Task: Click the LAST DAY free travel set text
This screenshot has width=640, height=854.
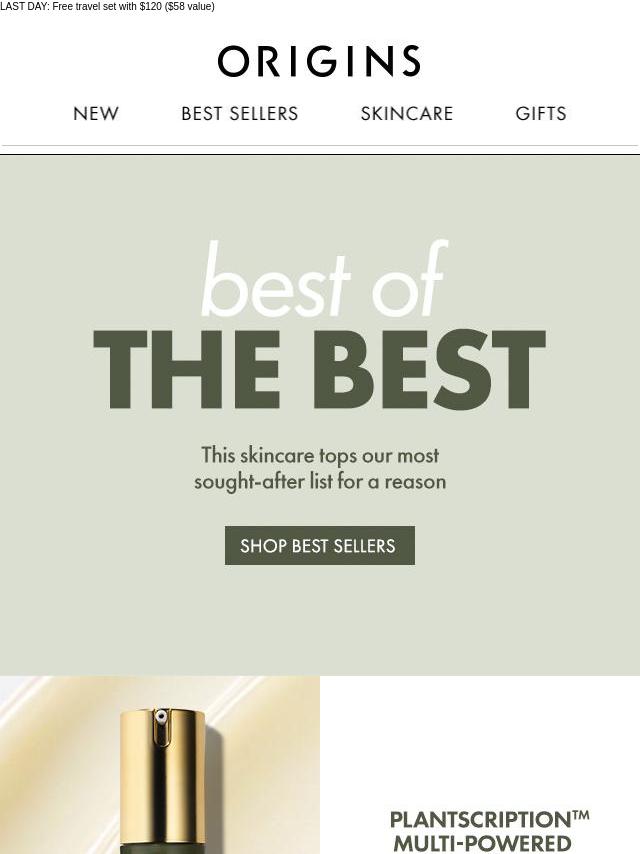Action: (107, 7)
